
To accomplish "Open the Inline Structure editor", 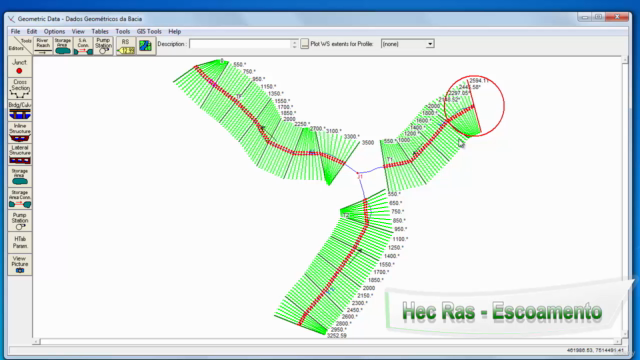I will click(20, 132).
